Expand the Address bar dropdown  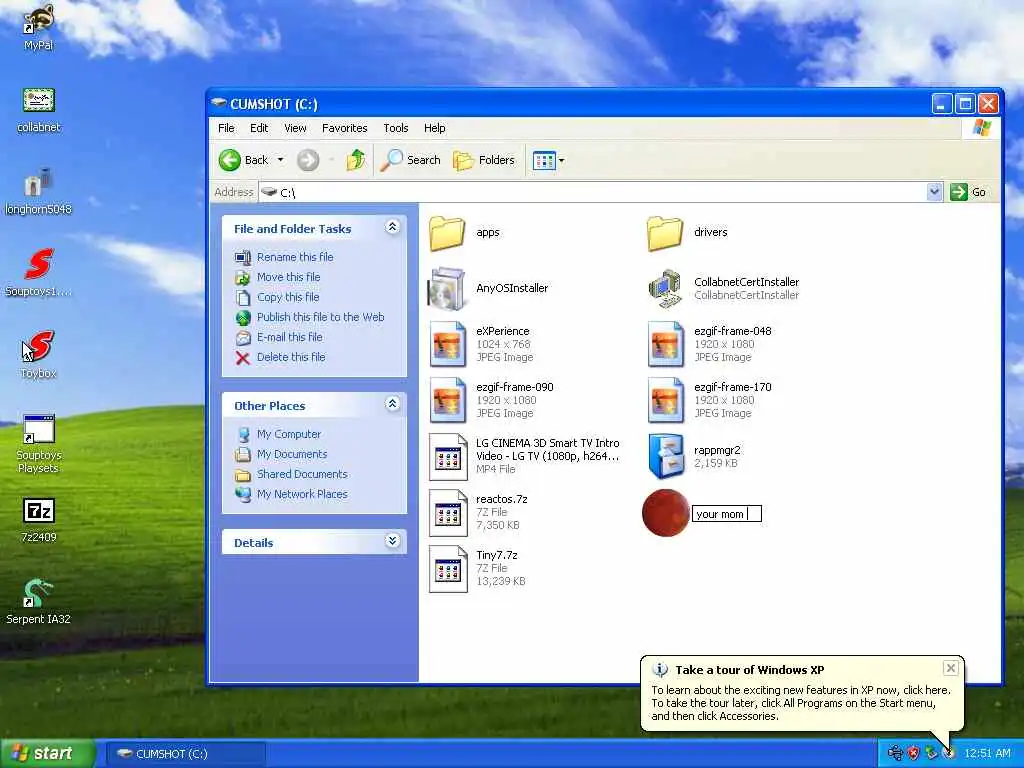pos(935,192)
